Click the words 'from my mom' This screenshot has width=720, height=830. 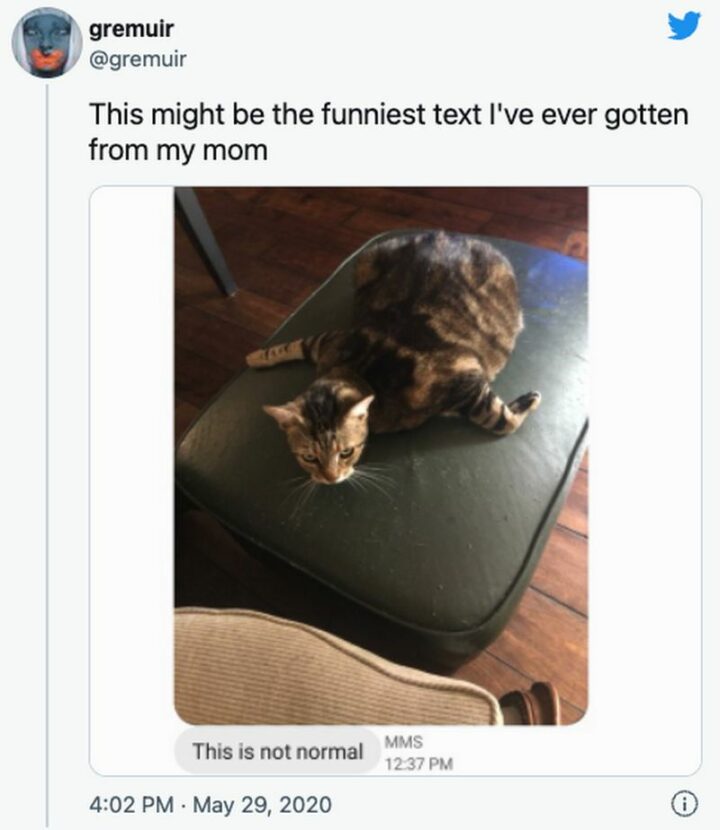pyautogui.click(x=178, y=151)
